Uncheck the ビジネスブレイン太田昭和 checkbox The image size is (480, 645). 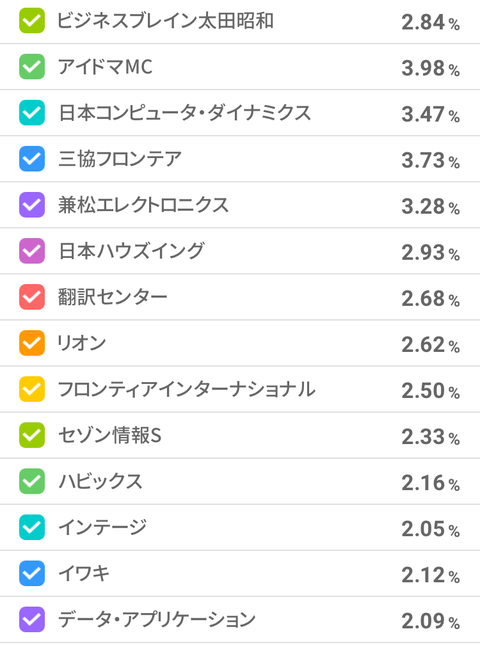pos(32,21)
